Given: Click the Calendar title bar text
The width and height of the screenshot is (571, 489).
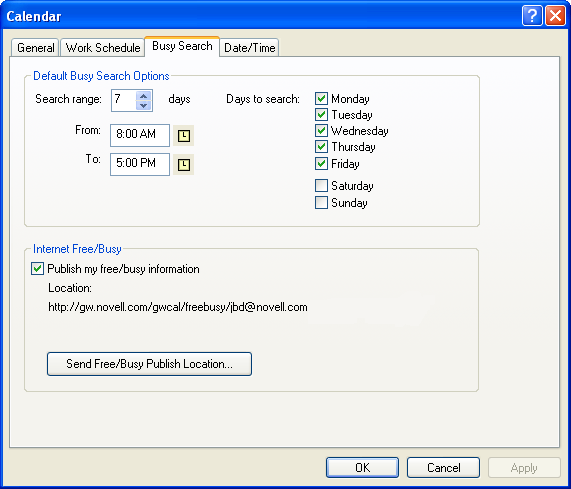Looking at the screenshot, I should coord(34,16).
